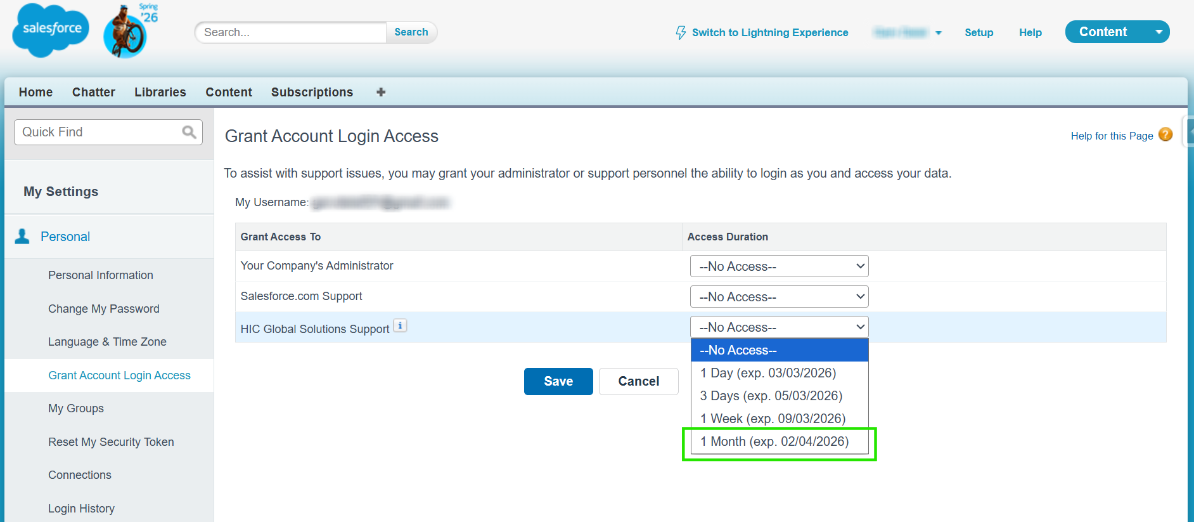The height and width of the screenshot is (522, 1194).
Task: Click Switch to Lightning Experience link
Action: coord(769,33)
